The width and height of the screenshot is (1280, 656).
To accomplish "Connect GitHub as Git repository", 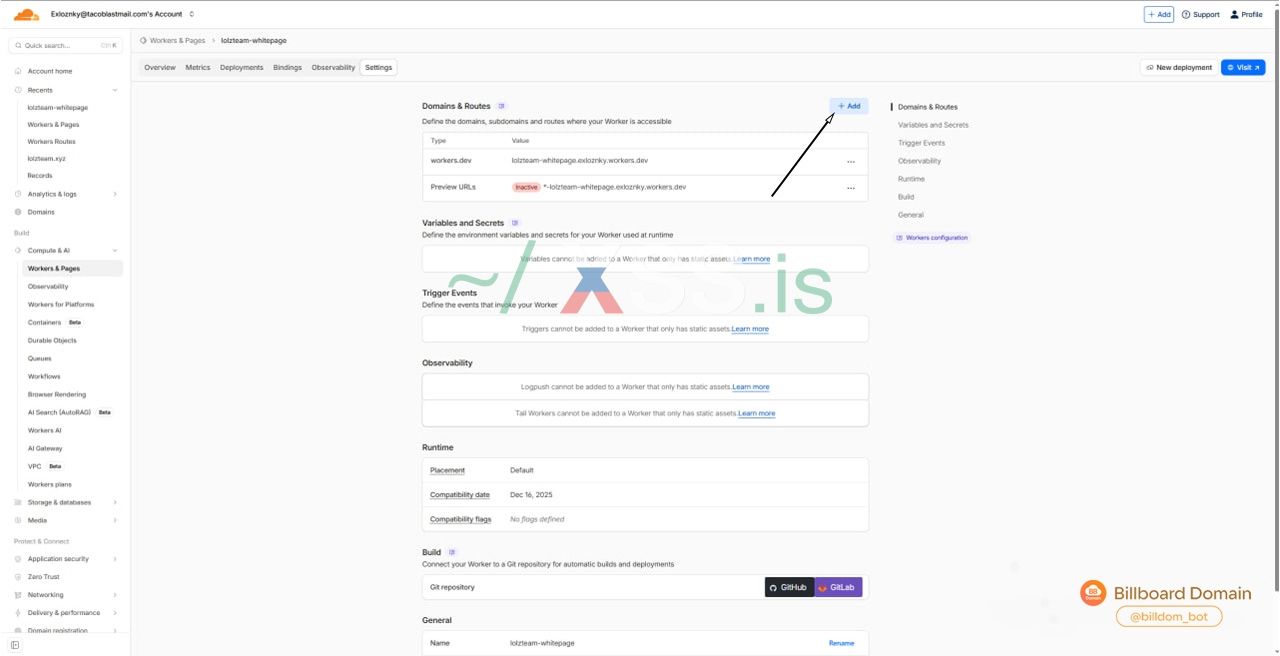I will [x=789, y=588].
